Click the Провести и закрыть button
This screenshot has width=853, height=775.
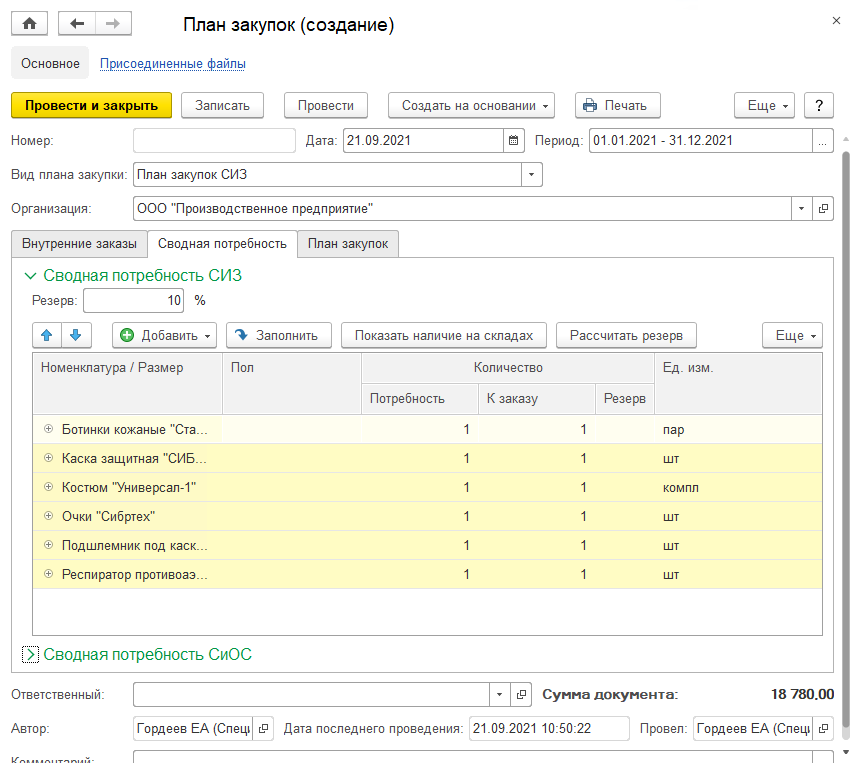[x=91, y=105]
